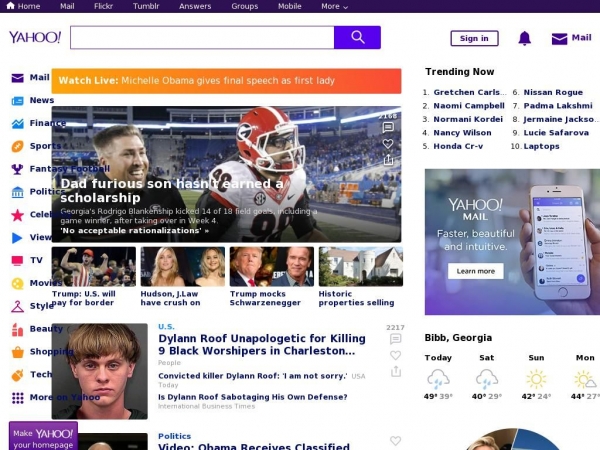Image resolution: width=600 pixels, height=450 pixels.
Task: Open notifications bell icon
Action: tap(525, 38)
